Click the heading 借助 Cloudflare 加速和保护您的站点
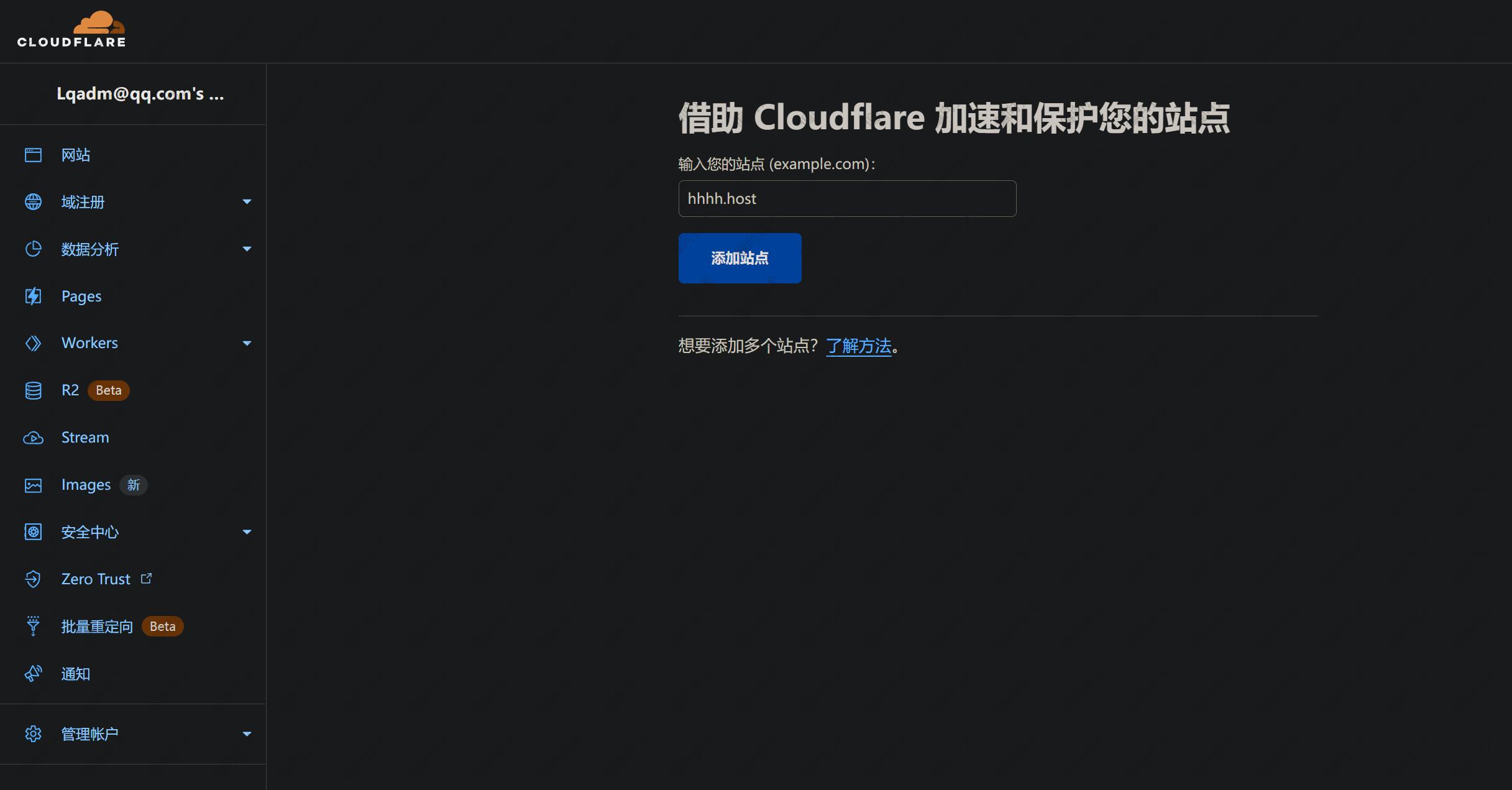 coord(954,117)
